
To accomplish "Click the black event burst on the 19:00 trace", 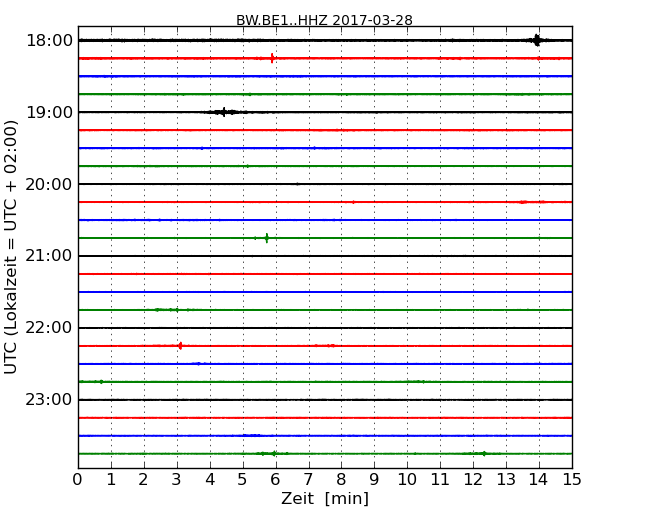I will pos(224,112).
